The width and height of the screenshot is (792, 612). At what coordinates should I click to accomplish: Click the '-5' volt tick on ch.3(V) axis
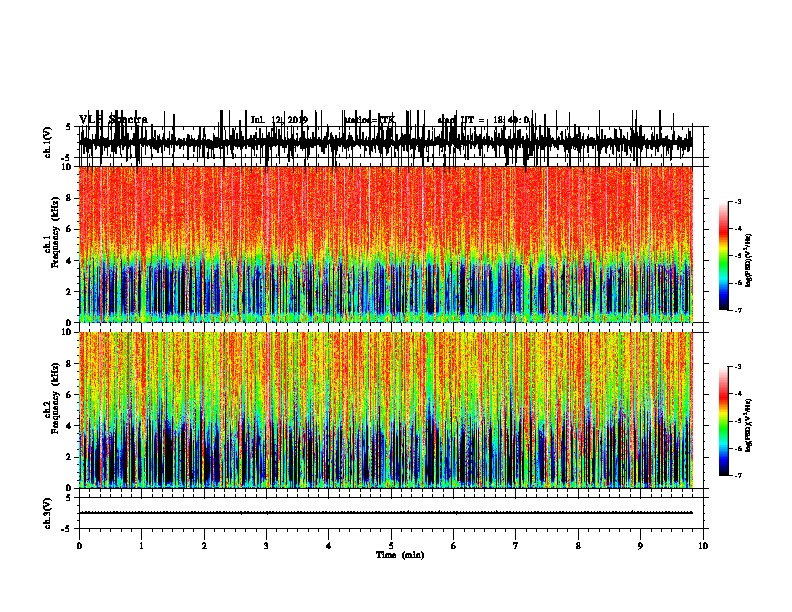coord(67,529)
